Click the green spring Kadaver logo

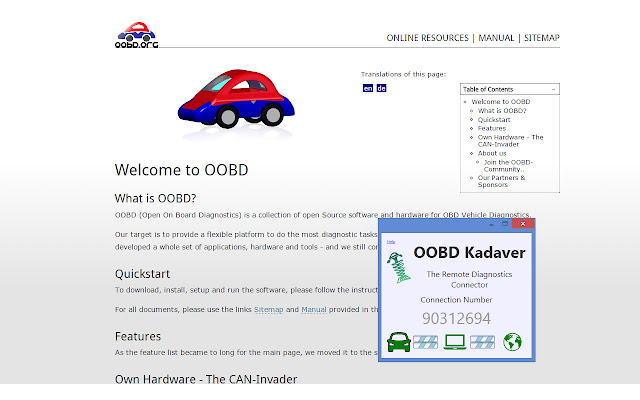coord(398,268)
